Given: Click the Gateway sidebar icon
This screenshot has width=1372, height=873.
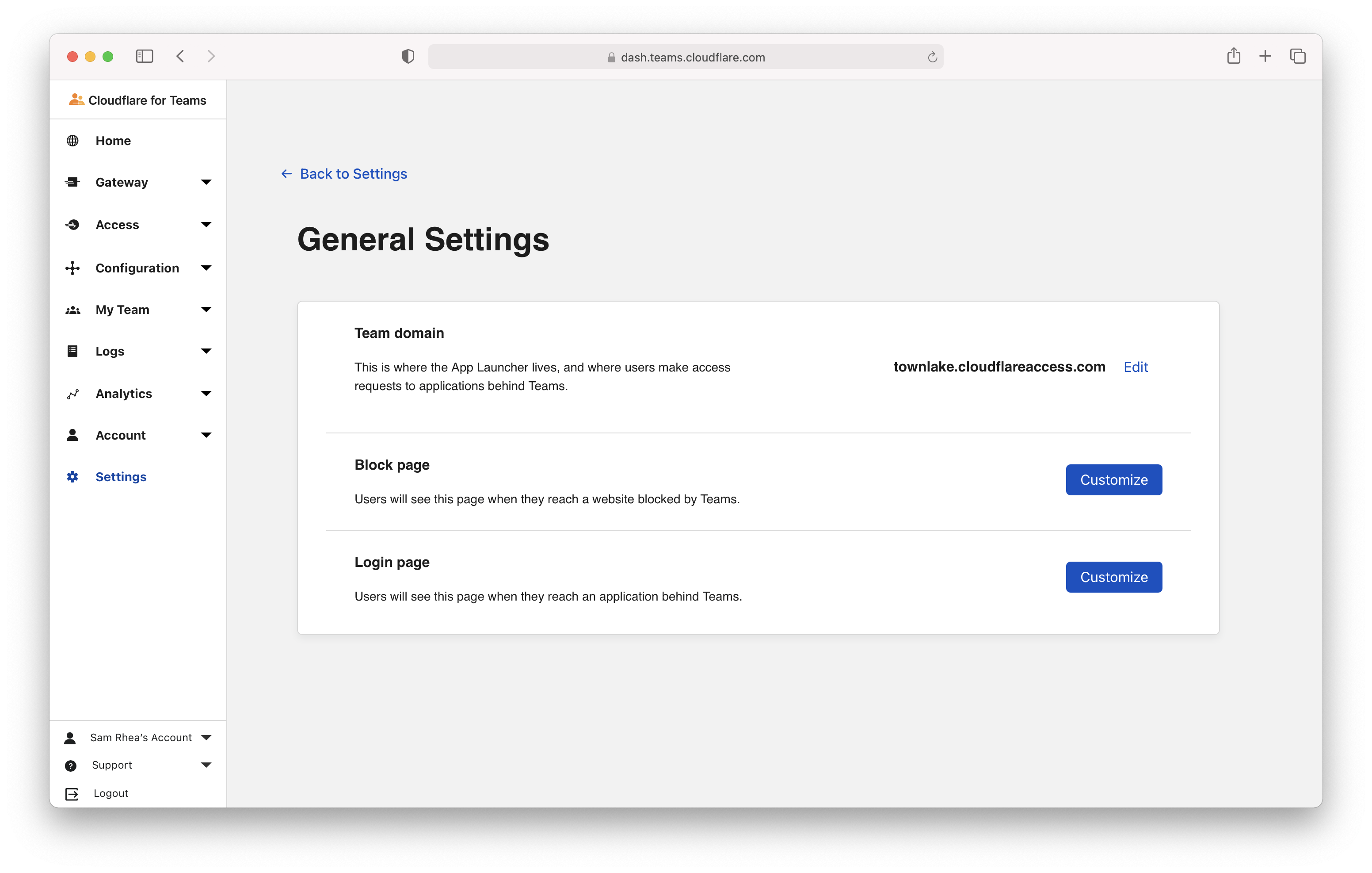Looking at the screenshot, I should pyautogui.click(x=73, y=182).
